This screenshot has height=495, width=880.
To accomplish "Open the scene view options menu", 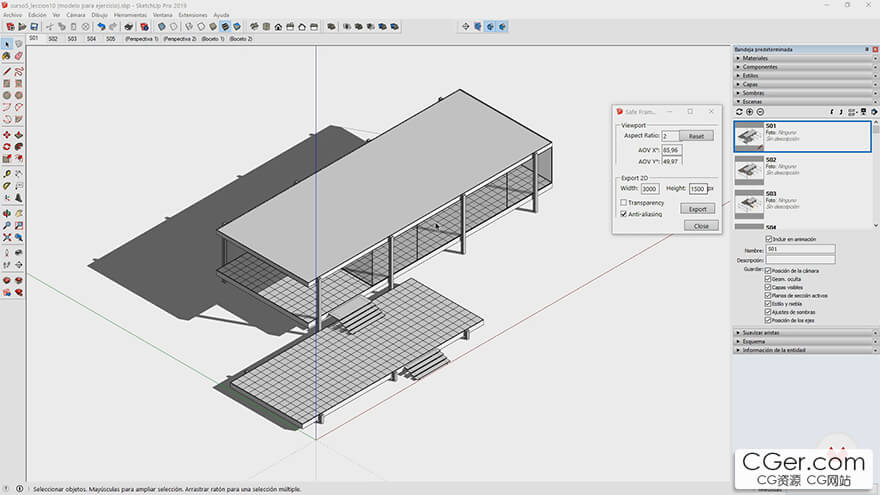I will [x=852, y=112].
